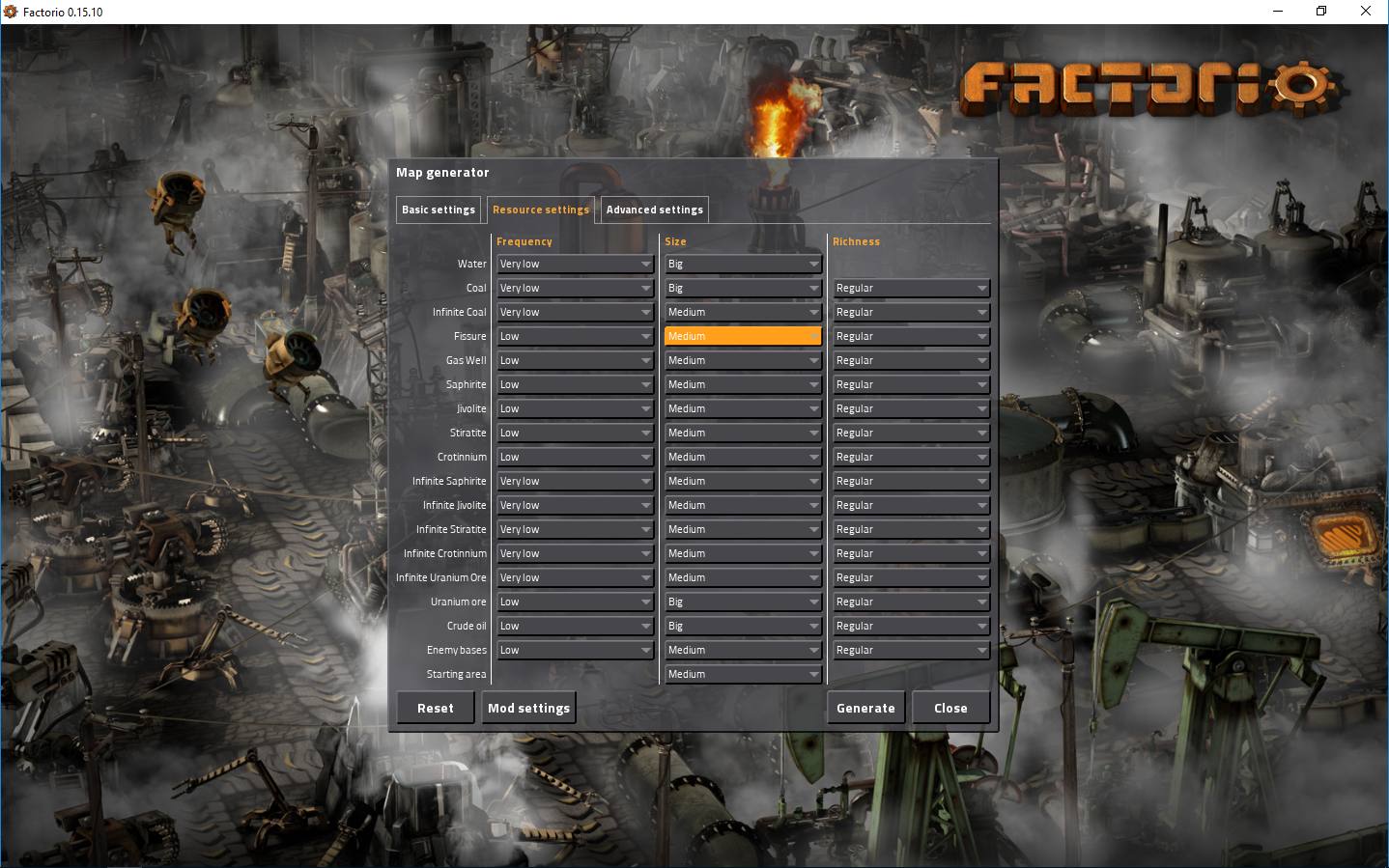Open the Gas Well richness dropdown

[912, 360]
